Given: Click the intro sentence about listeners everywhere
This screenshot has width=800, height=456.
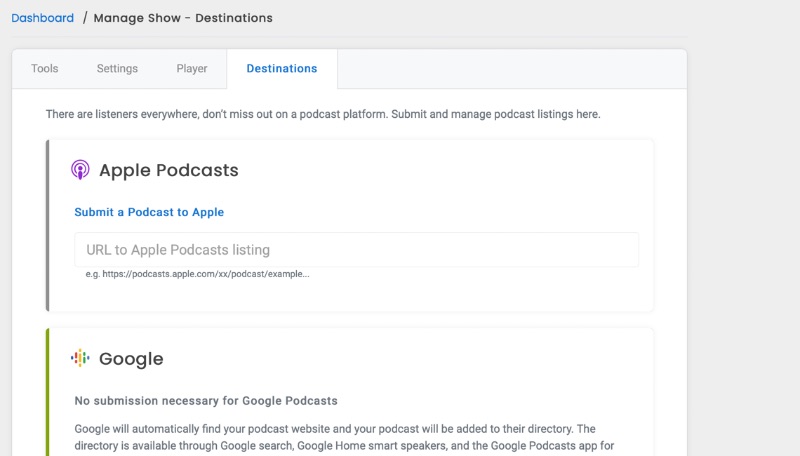Looking at the screenshot, I should click(323, 114).
